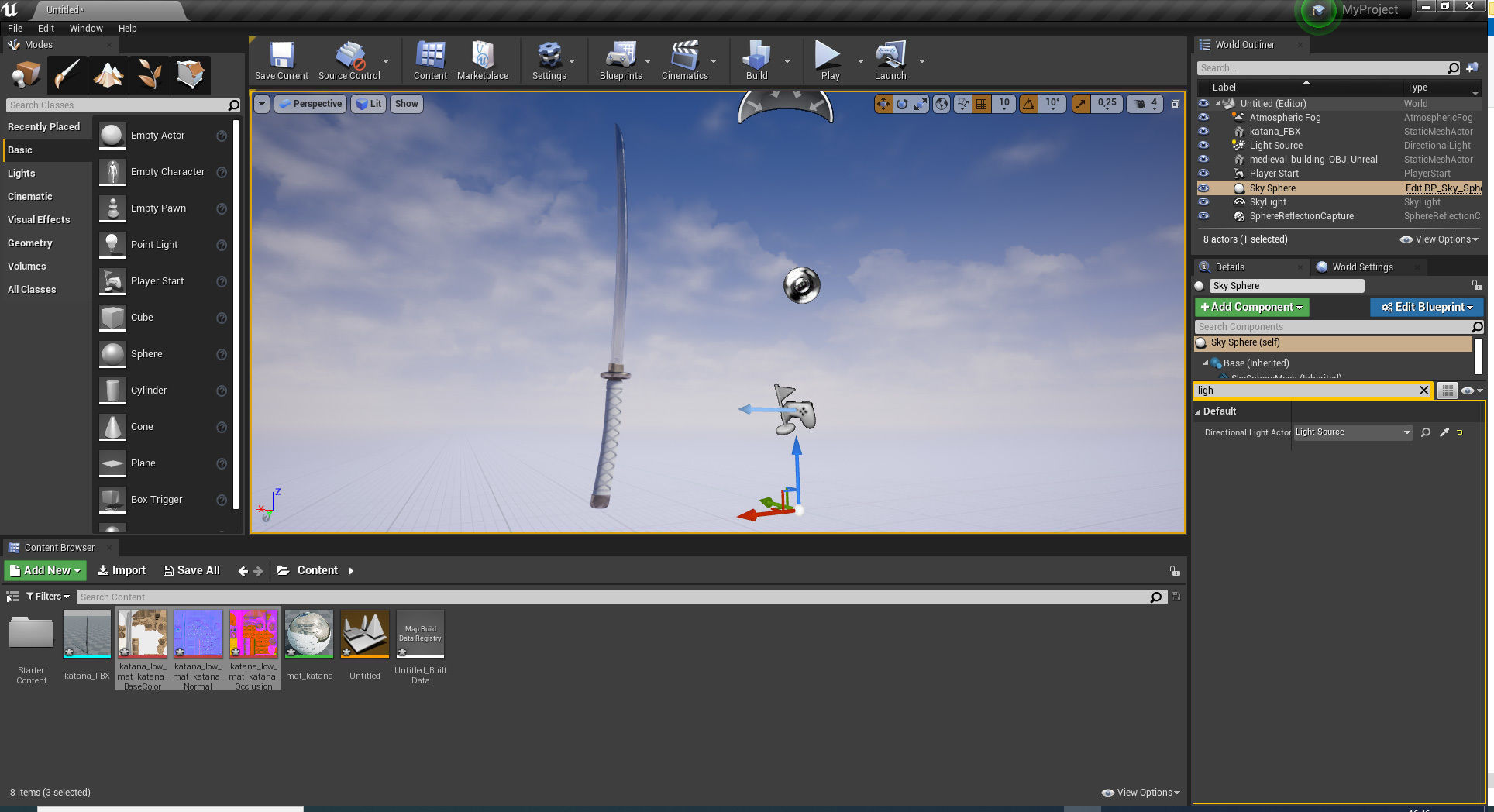
Task: Select the translate gizmo tool in viewport
Action: [x=883, y=104]
